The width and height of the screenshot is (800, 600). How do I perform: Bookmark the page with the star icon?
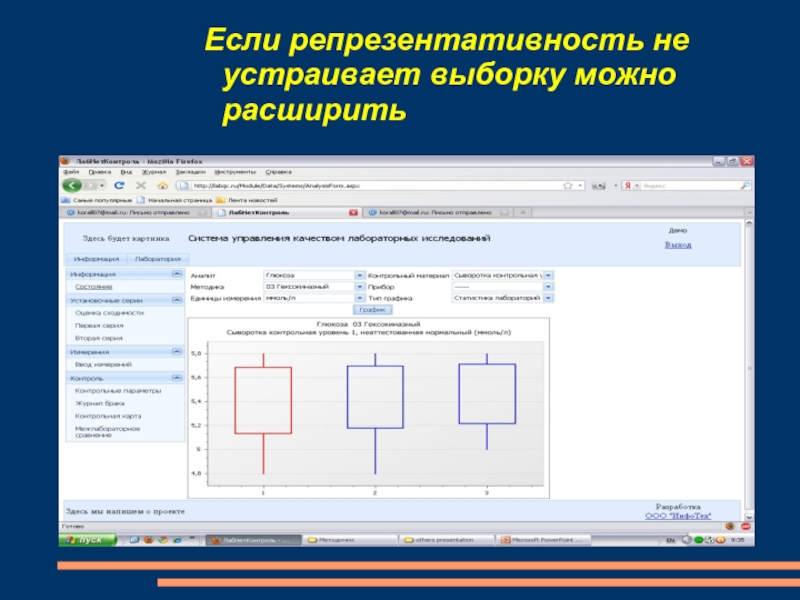point(567,186)
